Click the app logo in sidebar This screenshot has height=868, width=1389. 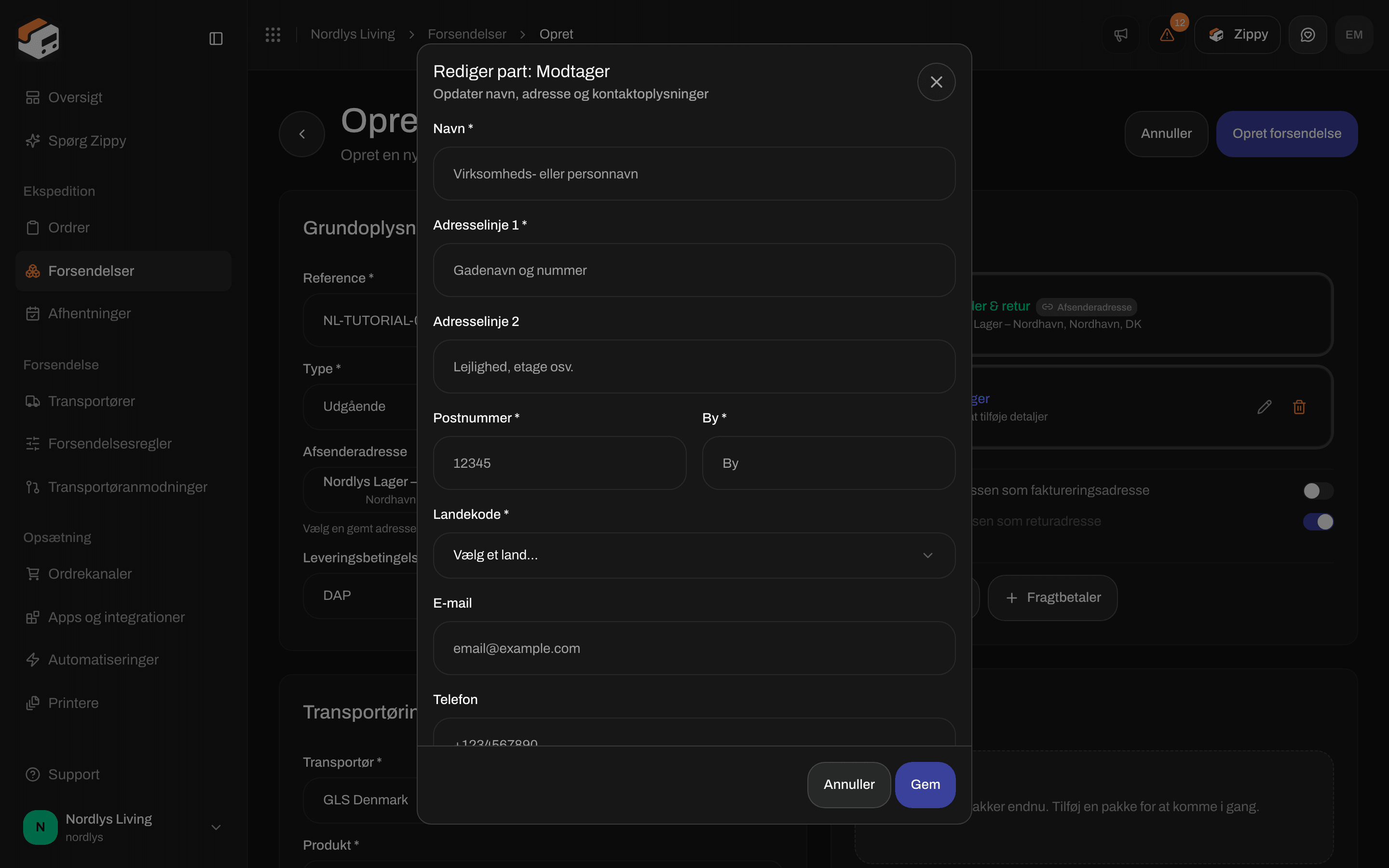pos(39,38)
